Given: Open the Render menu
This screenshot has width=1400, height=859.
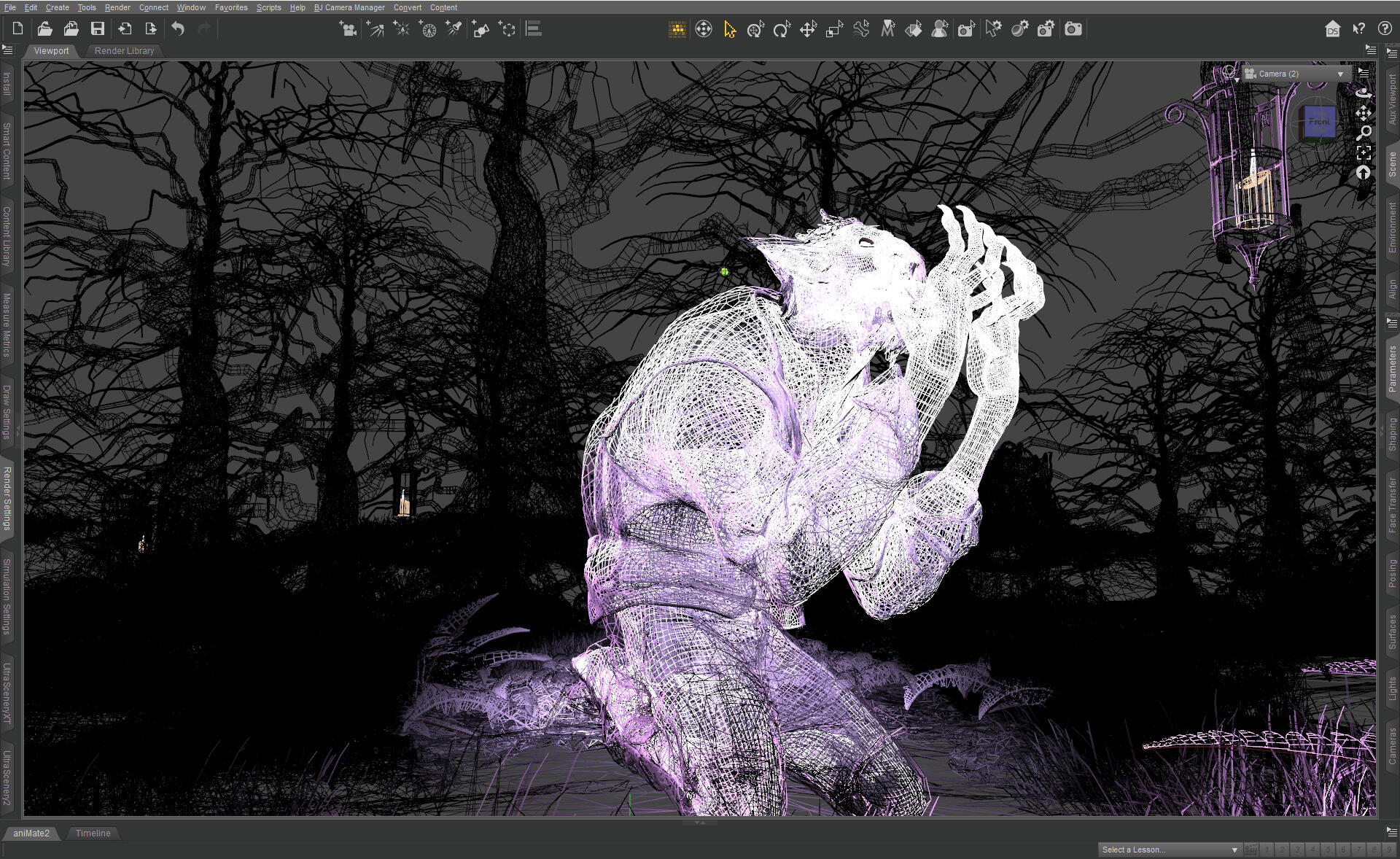Looking at the screenshot, I should click(117, 7).
